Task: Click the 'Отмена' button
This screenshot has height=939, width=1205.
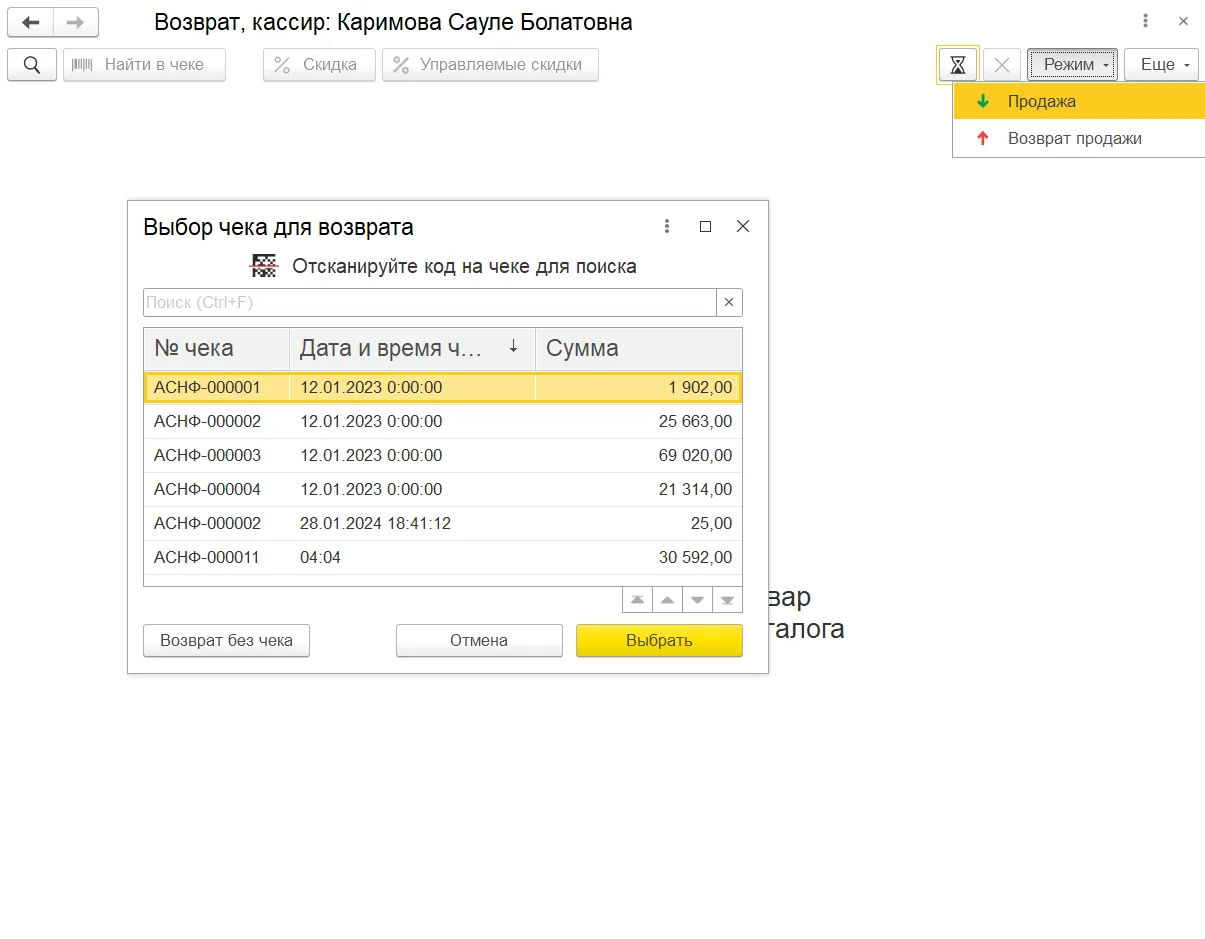Action: [479, 641]
